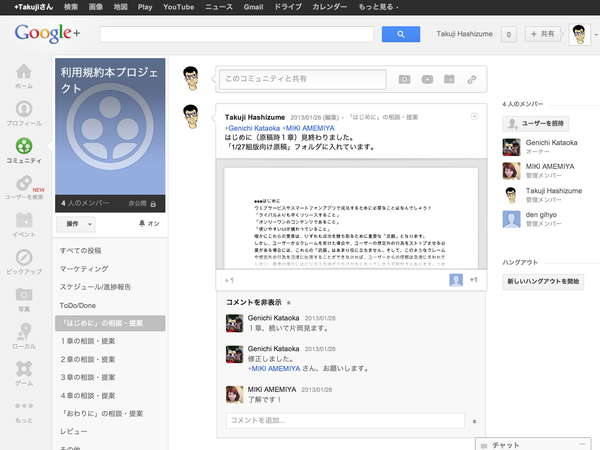Screen dimensions: 600x450
Task: Click the このコミュニティと共有 share box
Action: [303, 79]
